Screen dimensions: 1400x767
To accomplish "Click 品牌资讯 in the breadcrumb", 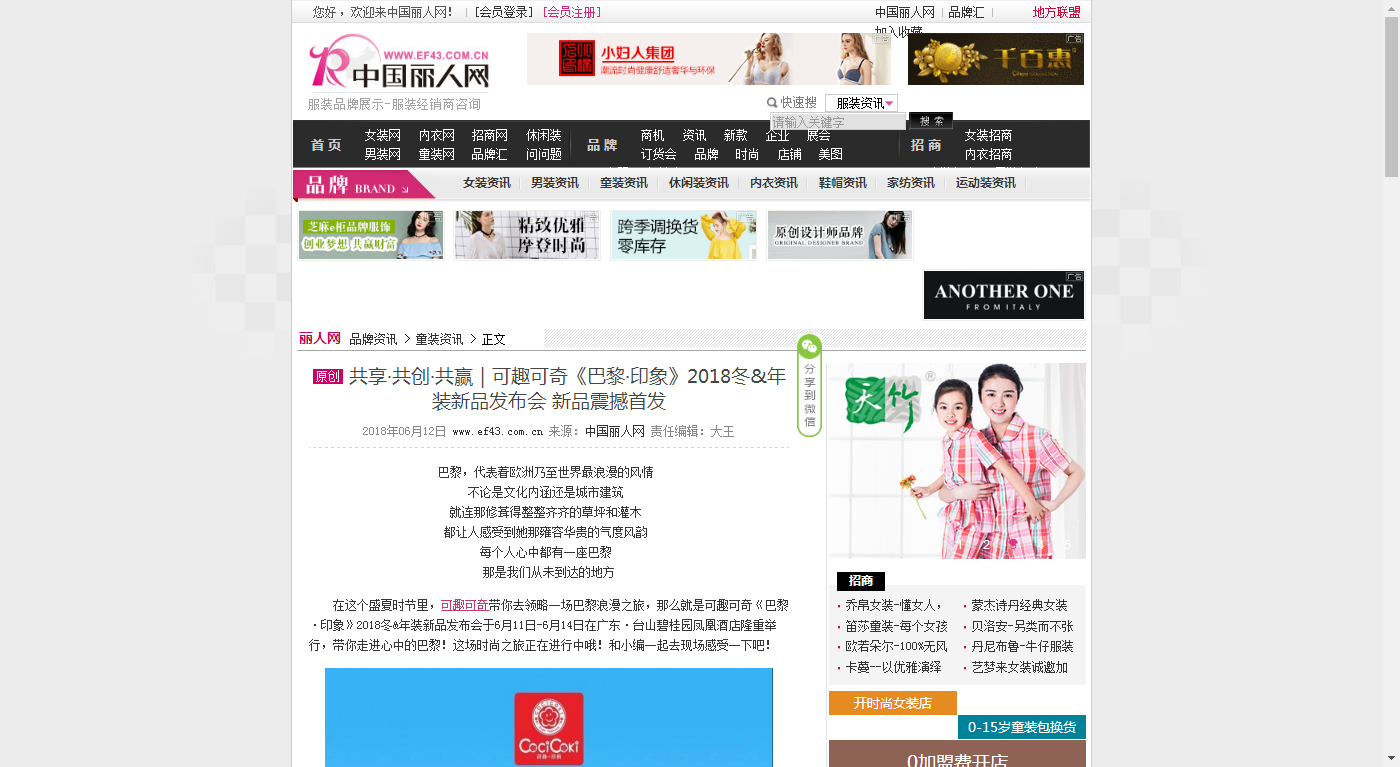I will (x=373, y=339).
